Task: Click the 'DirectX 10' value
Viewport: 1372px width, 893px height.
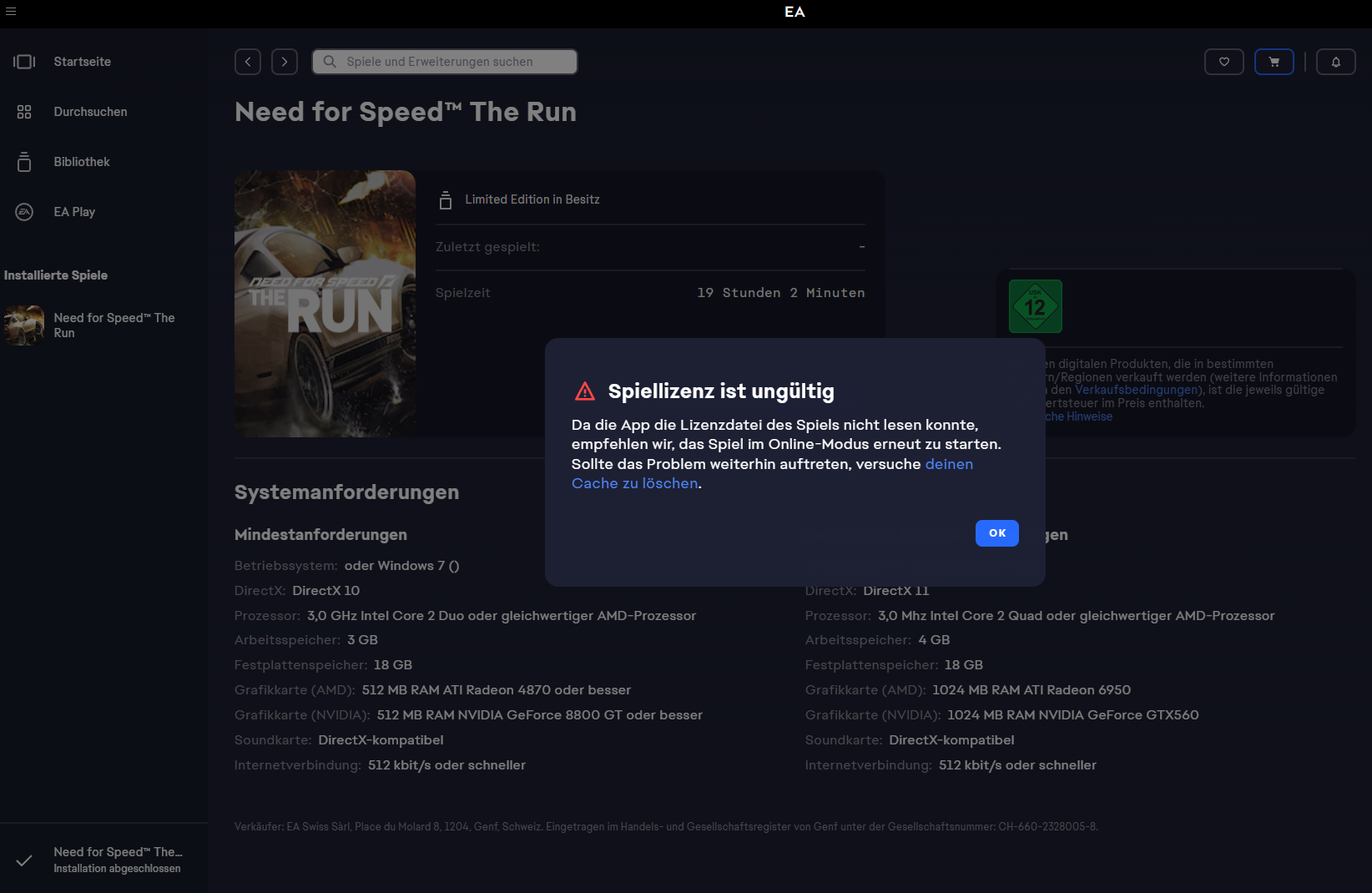Action: coord(326,591)
